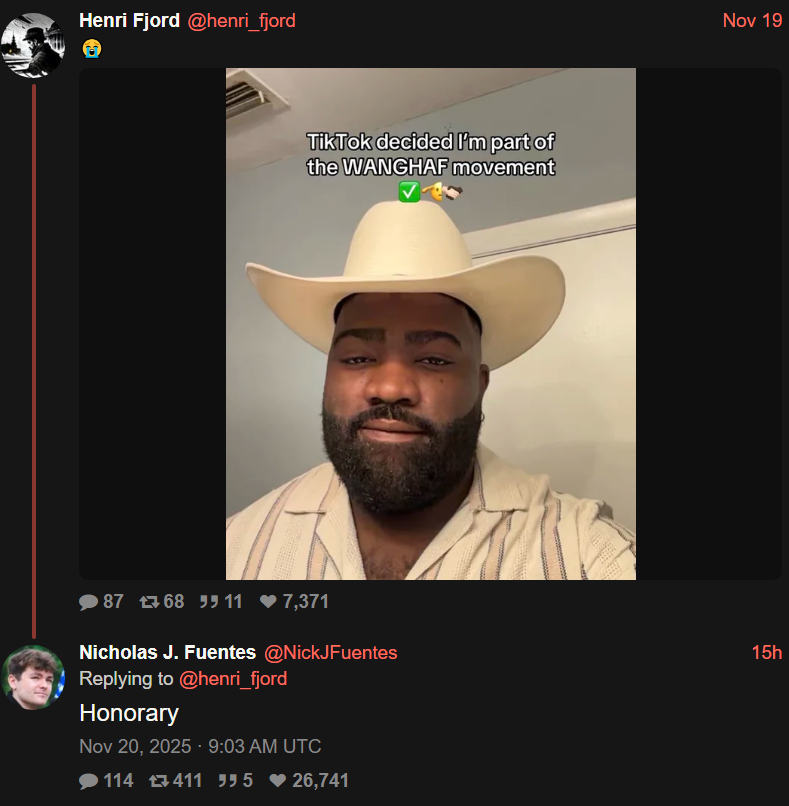Open the @henri_fjord handle link in header
The width and height of the screenshot is (789, 806).
[241, 21]
